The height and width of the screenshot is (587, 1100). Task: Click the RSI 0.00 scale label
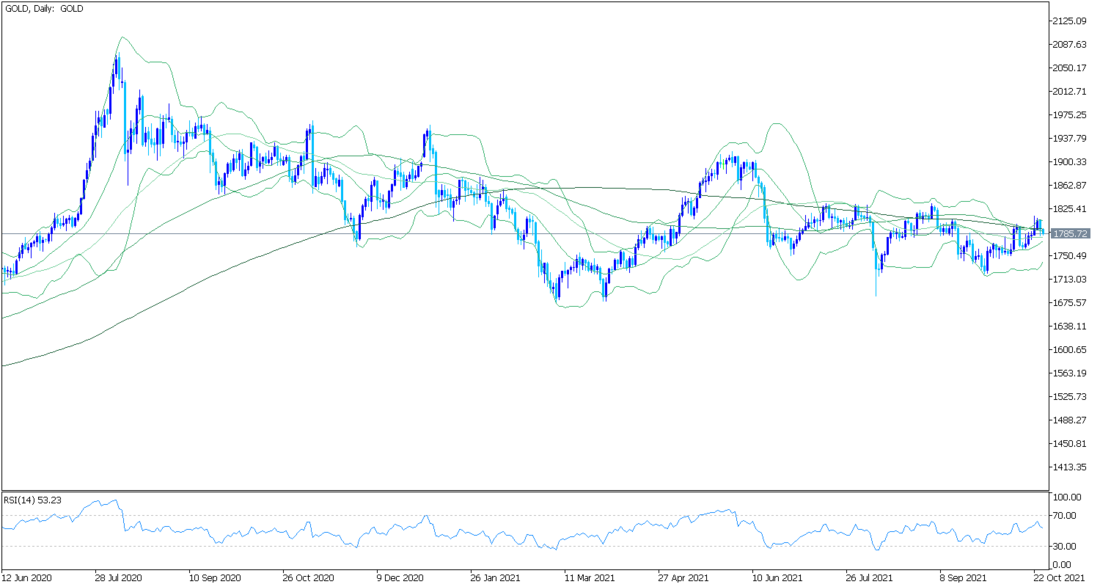coord(1063,565)
